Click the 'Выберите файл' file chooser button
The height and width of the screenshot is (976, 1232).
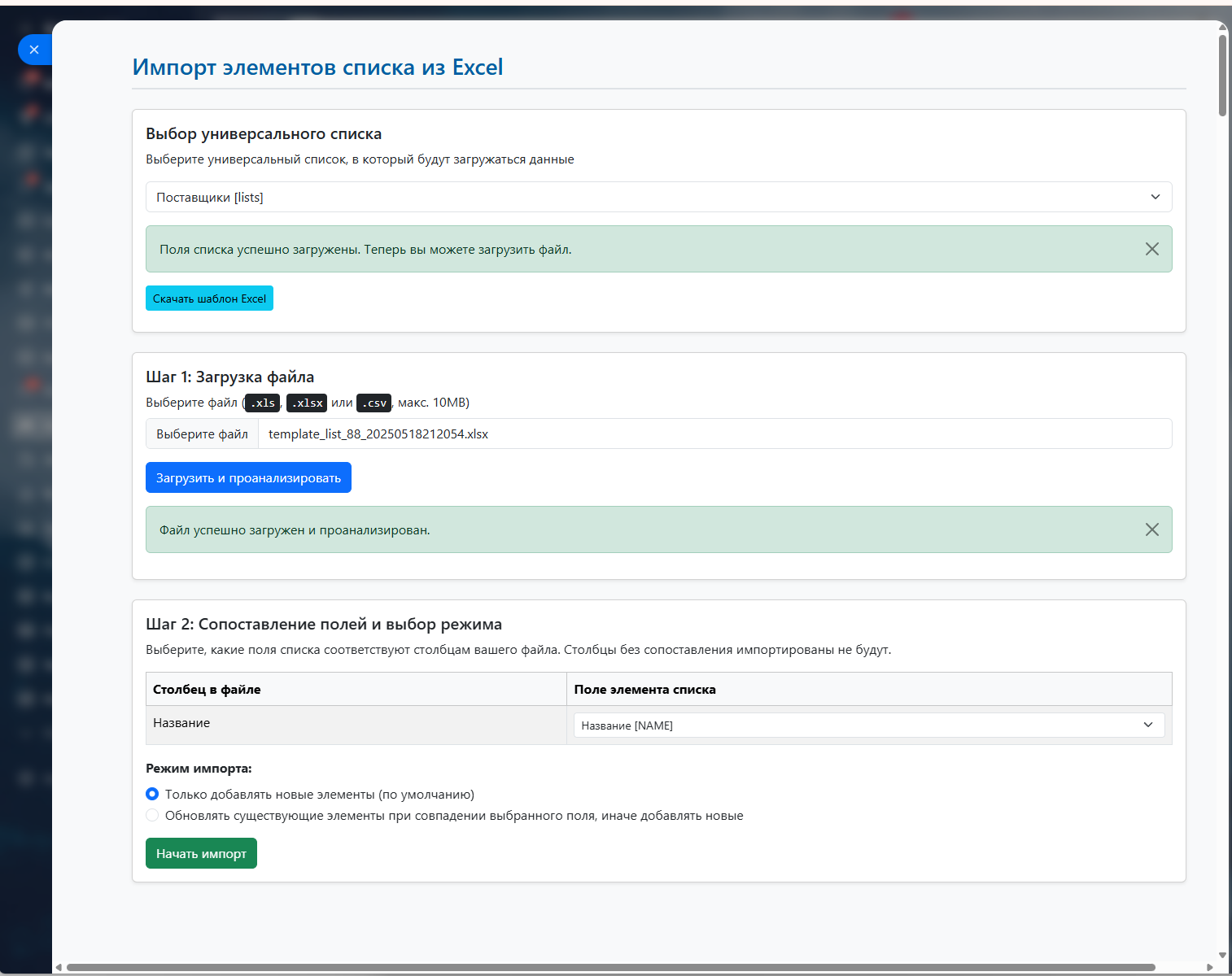click(x=202, y=434)
